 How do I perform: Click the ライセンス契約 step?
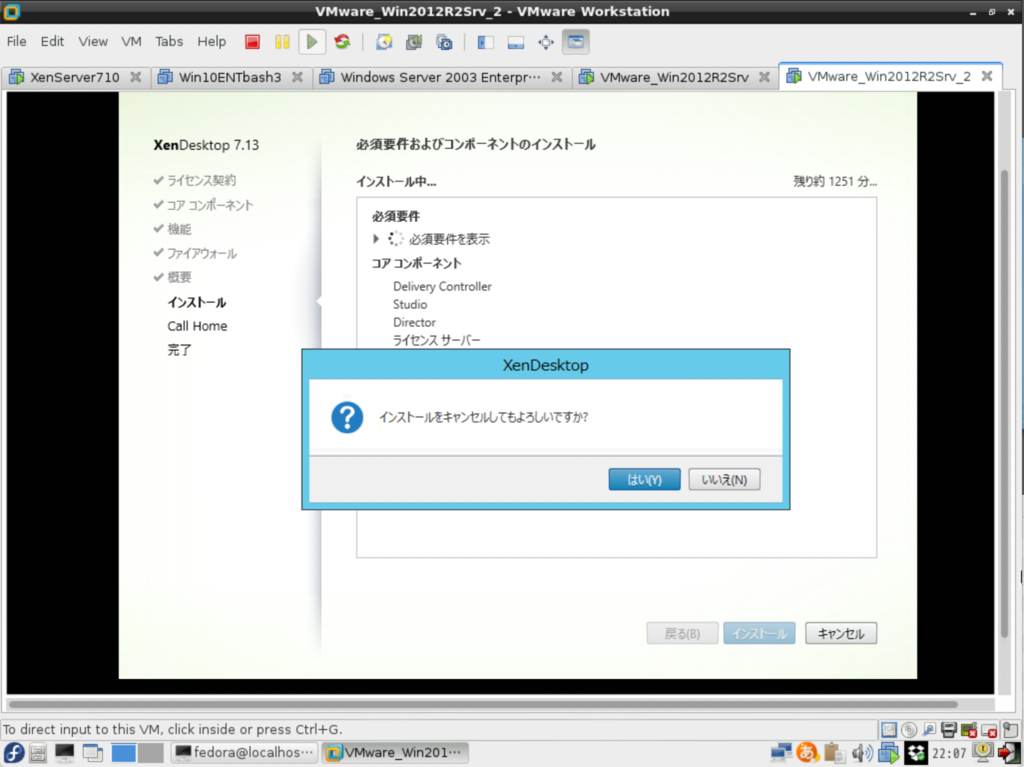(x=201, y=180)
